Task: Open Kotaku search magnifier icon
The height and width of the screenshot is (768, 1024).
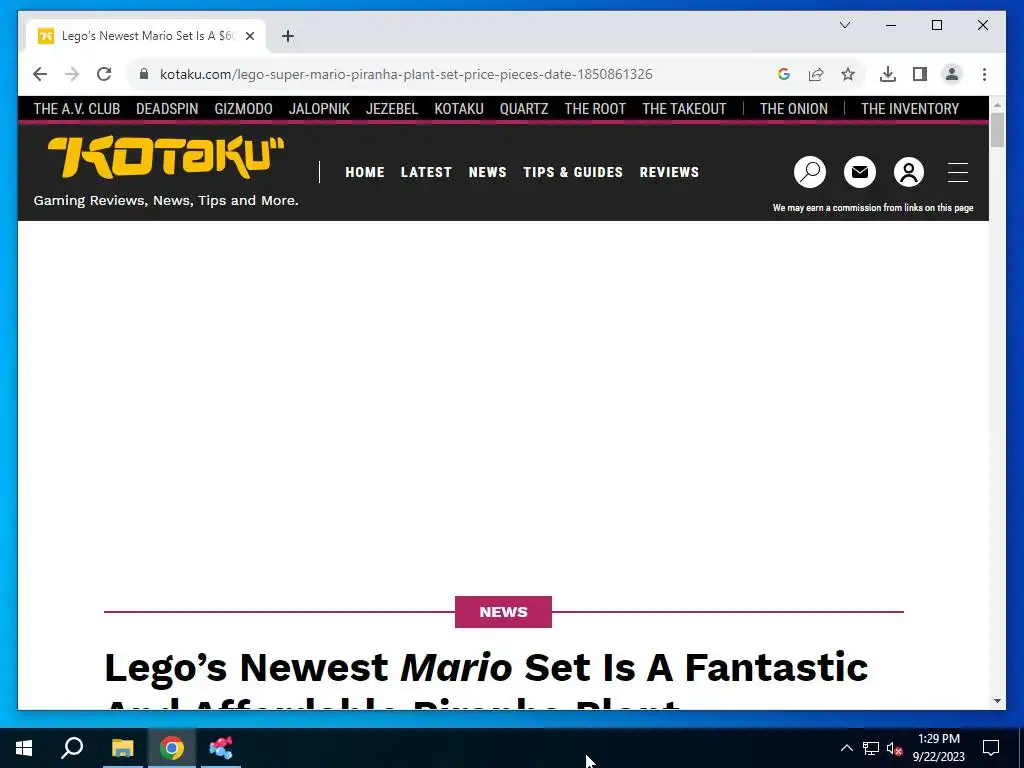Action: pyautogui.click(x=810, y=172)
